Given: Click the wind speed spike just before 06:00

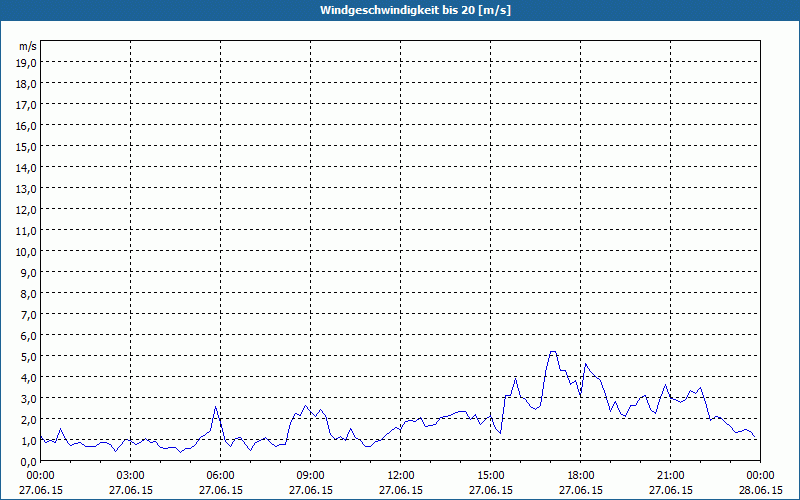Looking at the screenshot, I should [215, 407].
